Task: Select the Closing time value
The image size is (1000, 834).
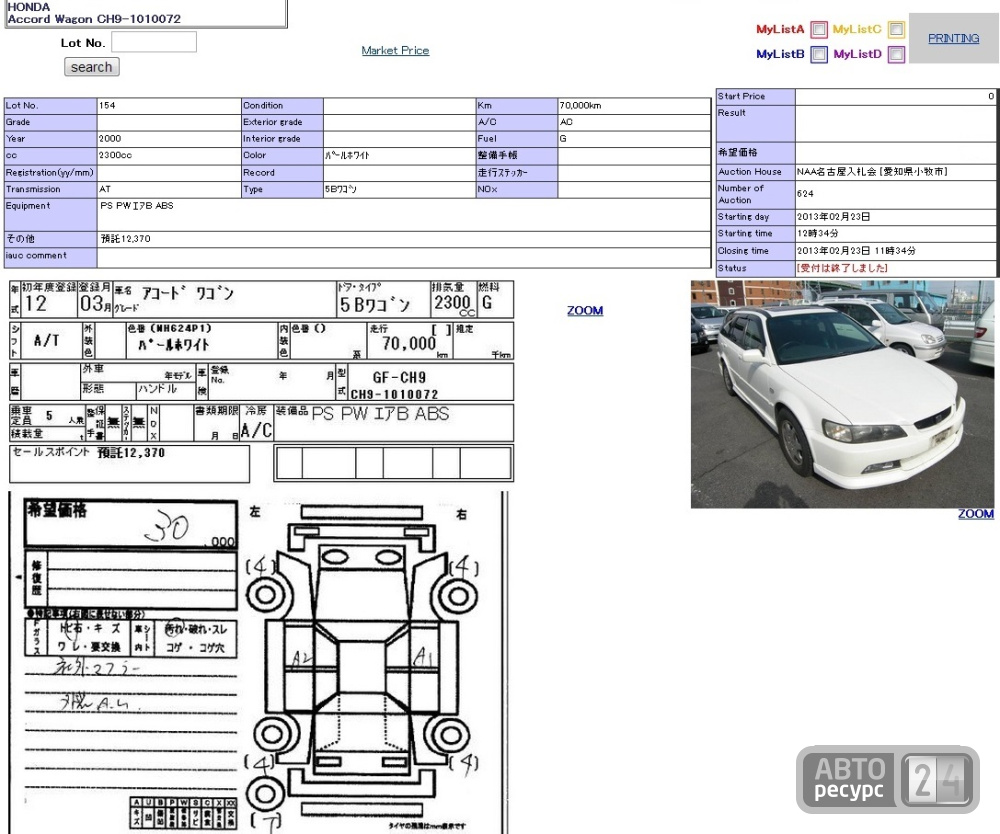Action: tap(856, 251)
